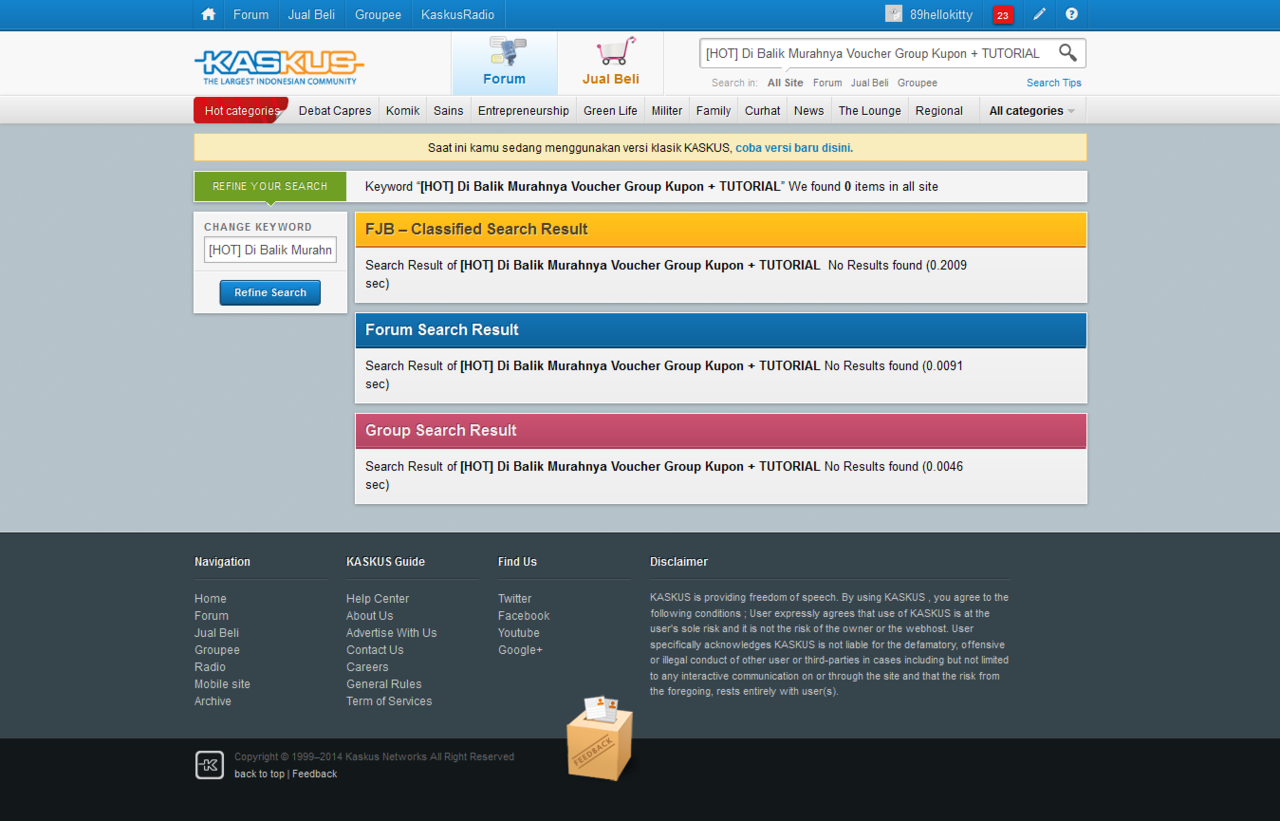This screenshot has width=1280, height=821.
Task: Click the coba versi baru disini link
Action: (794, 148)
